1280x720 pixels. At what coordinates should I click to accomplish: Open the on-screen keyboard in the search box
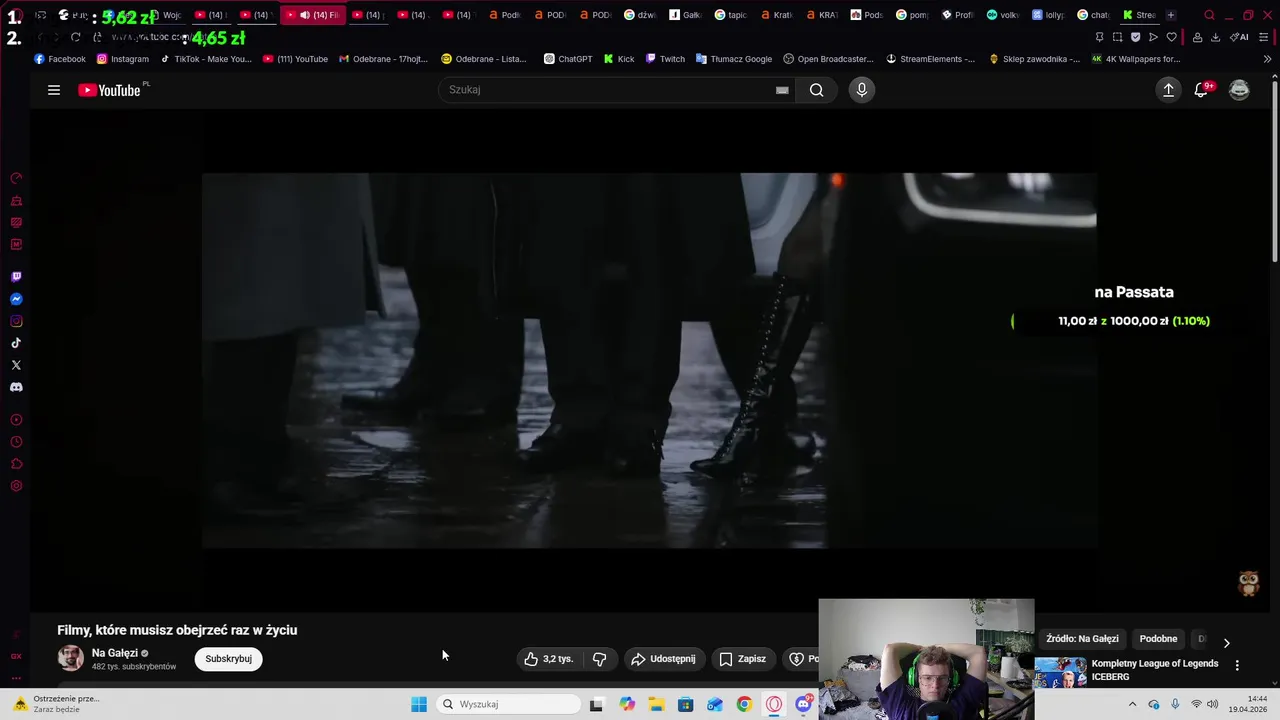tap(782, 90)
